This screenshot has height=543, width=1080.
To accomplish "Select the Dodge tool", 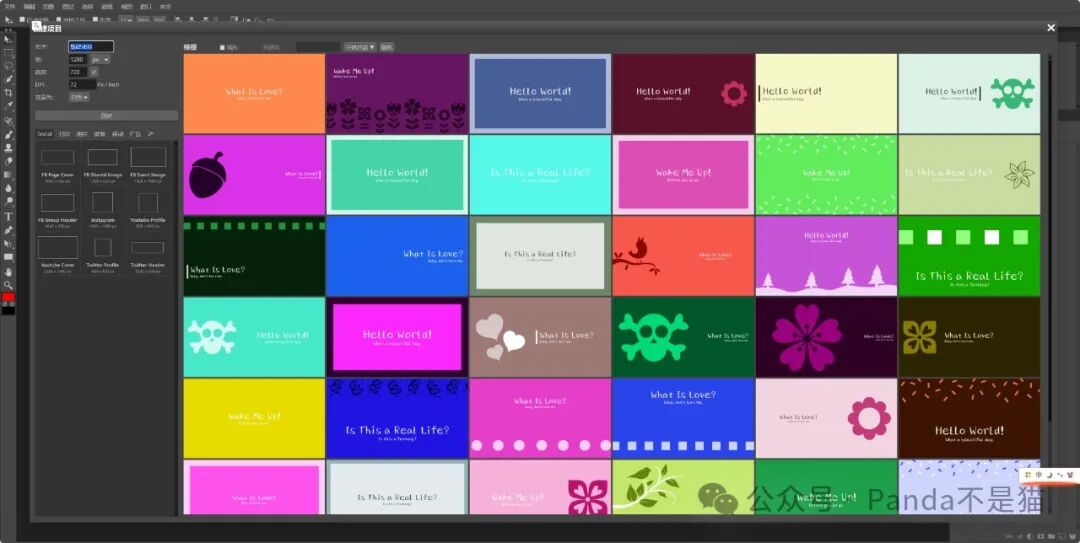I will 8,202.
